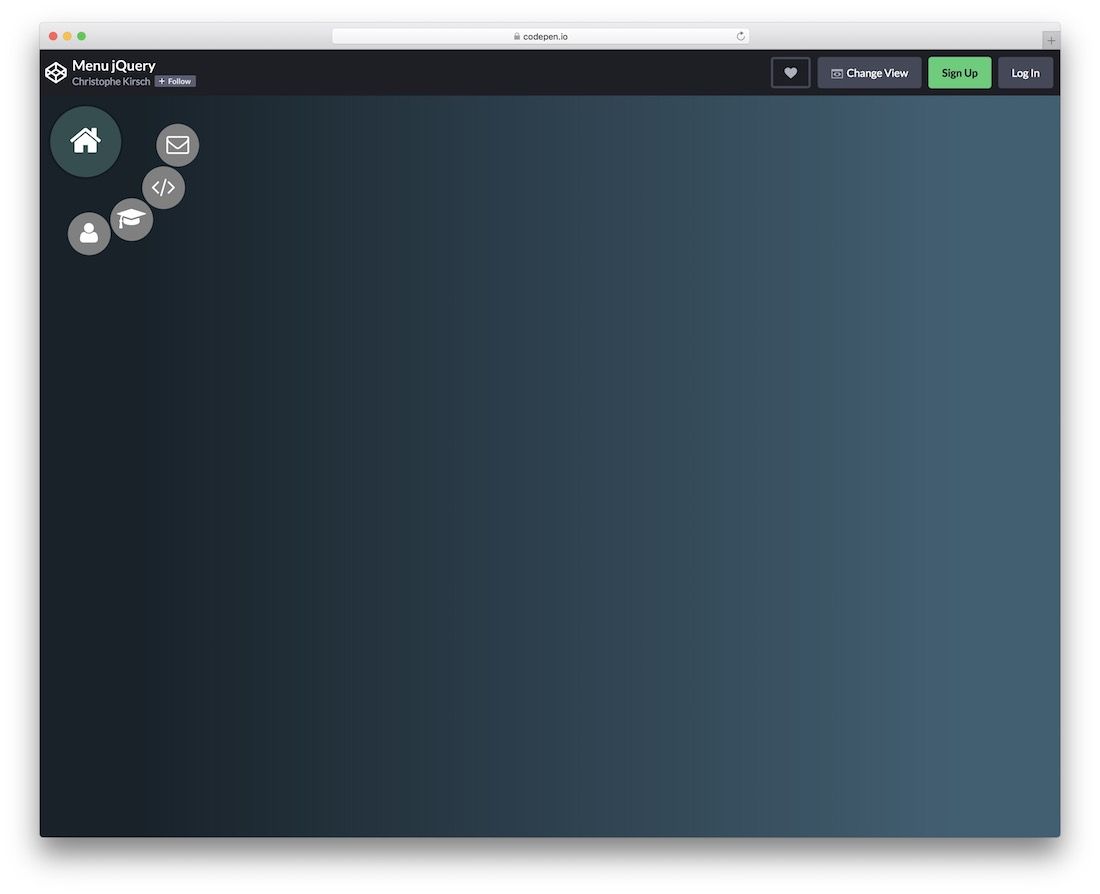Select the code brackets menu icon
This screenshot has width=1100, height=894.
163,187
